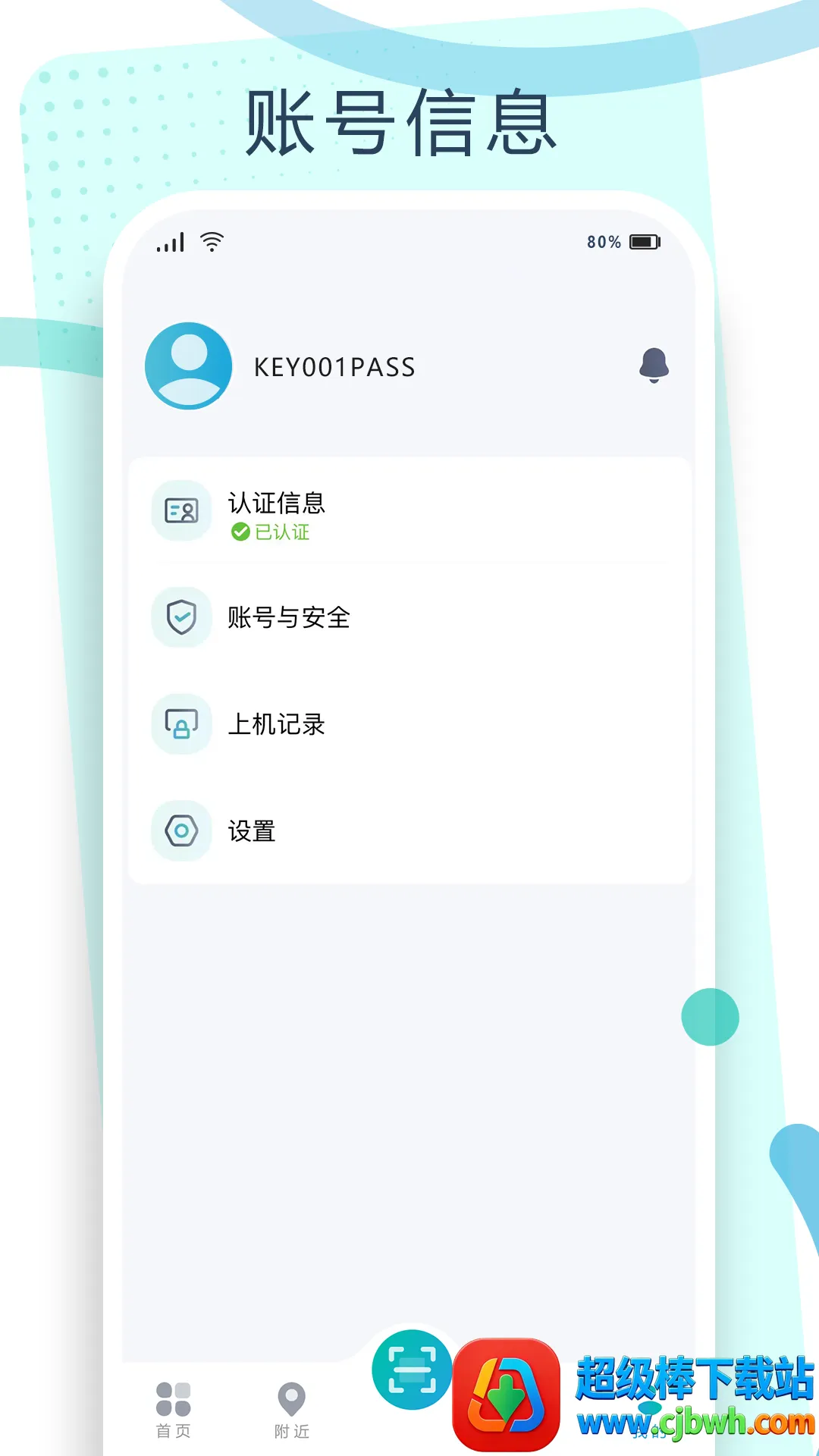Click the www.cjbwh.com watermark link

pyautogui.click(x=695, y=1422)
